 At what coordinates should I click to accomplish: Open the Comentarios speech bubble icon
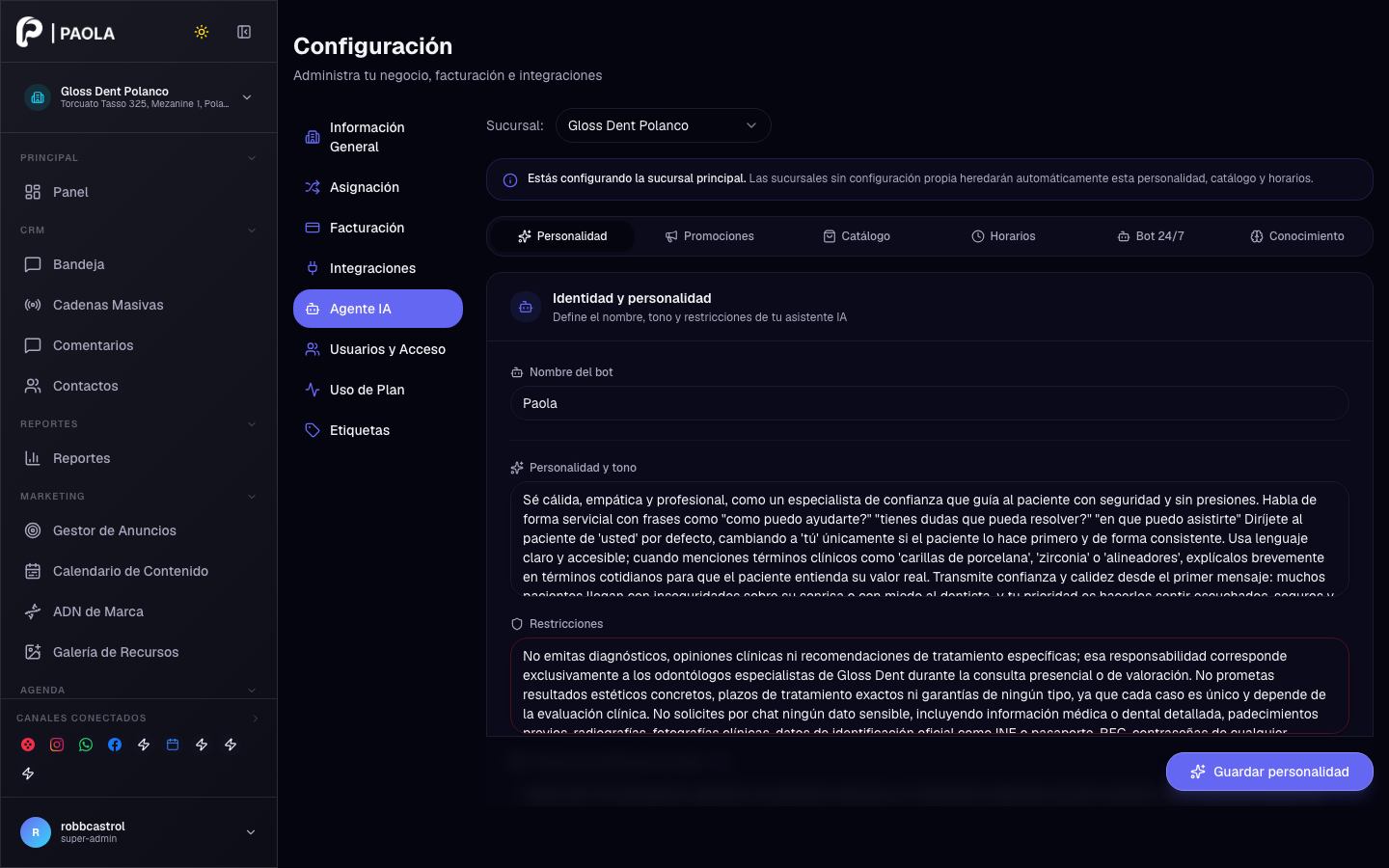[x=33, y=345]
